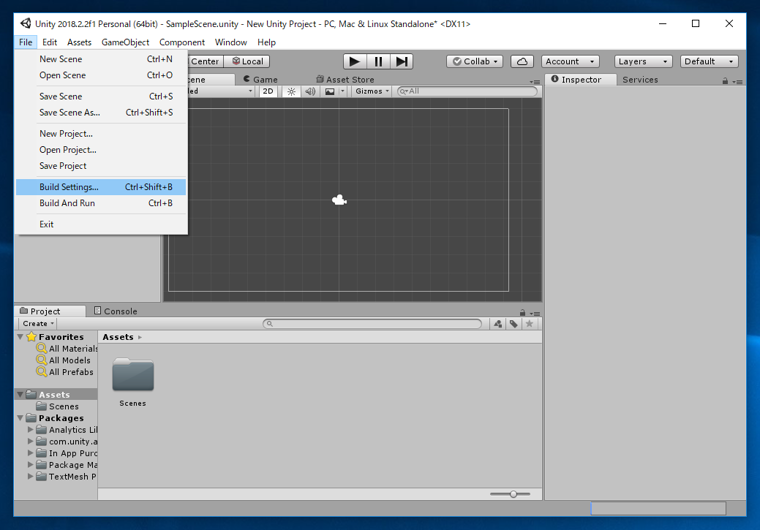The height and width of the screenshot is (530, 760).
Task: Open the Project panel options menu icon
Action: coord(535,313)
